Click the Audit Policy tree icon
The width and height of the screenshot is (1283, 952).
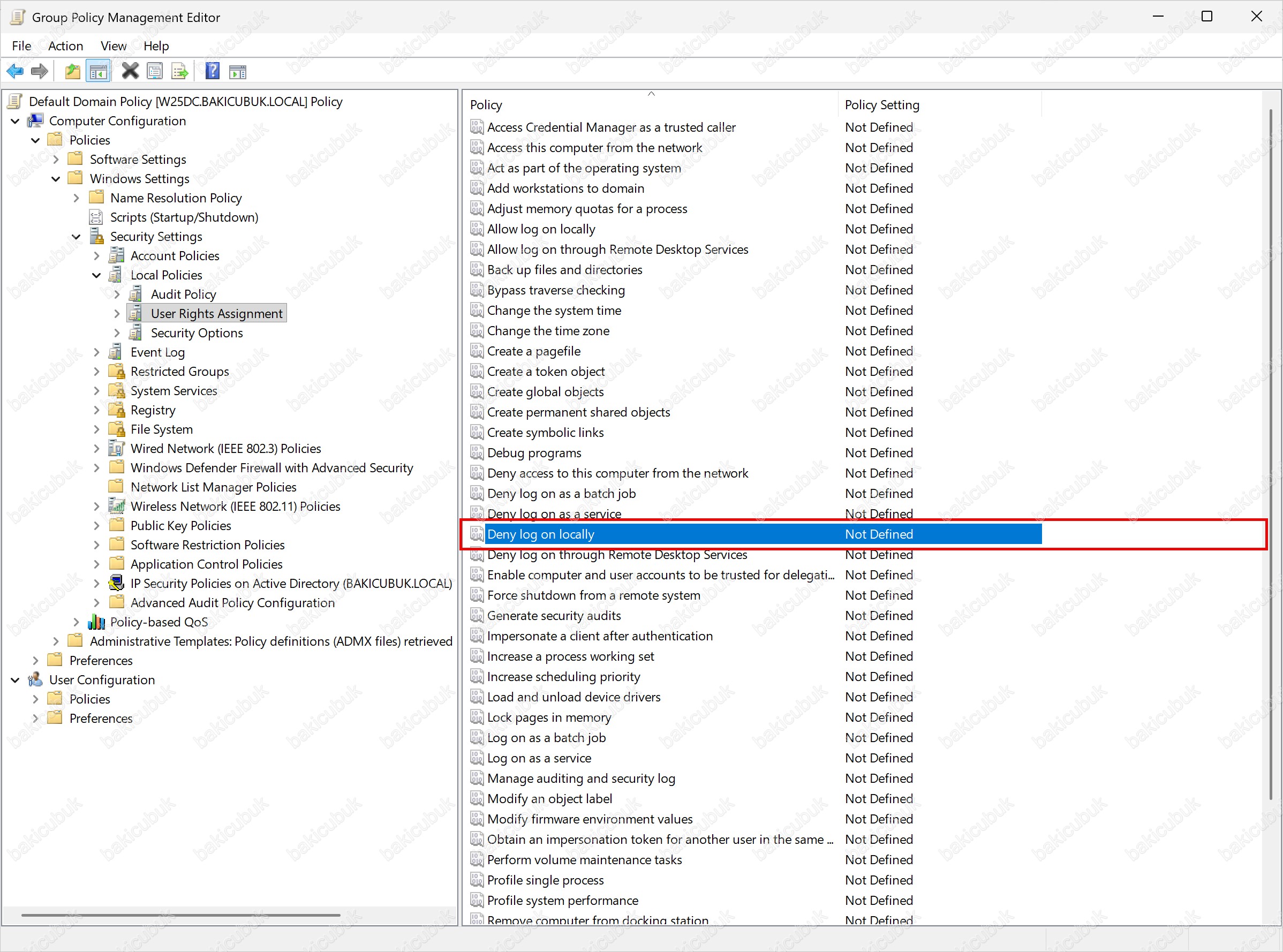(x=137, y=294)
